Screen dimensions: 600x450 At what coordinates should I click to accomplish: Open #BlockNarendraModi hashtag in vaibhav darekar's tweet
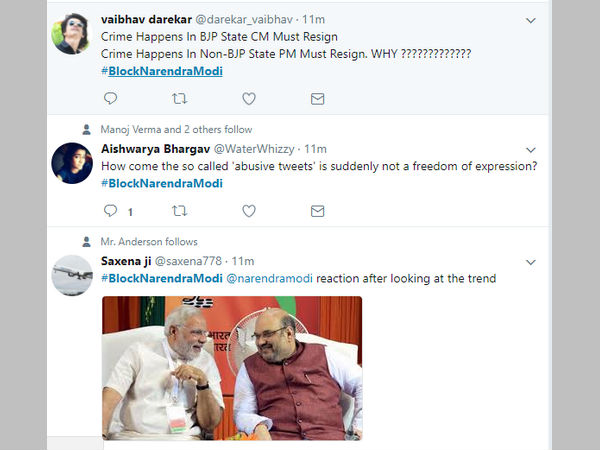pyautogui.click(x=161, y=71)
